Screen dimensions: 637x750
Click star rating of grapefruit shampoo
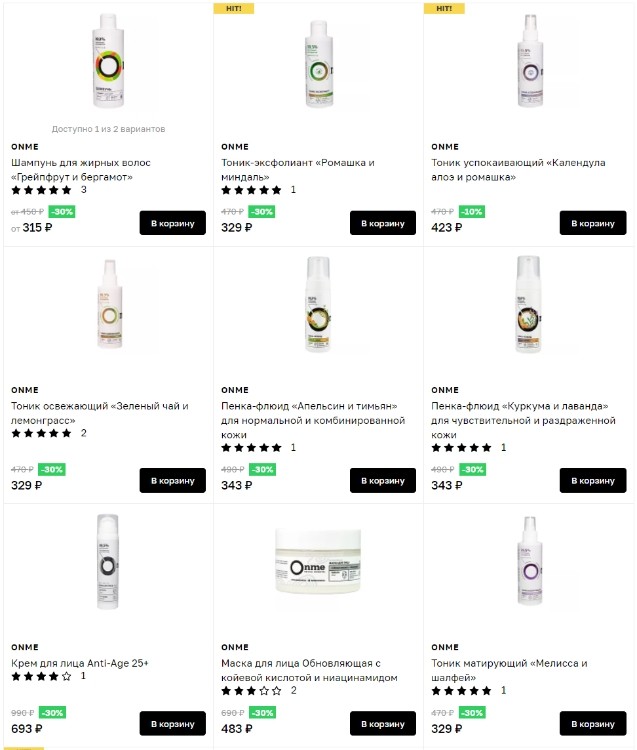(42, 190)
